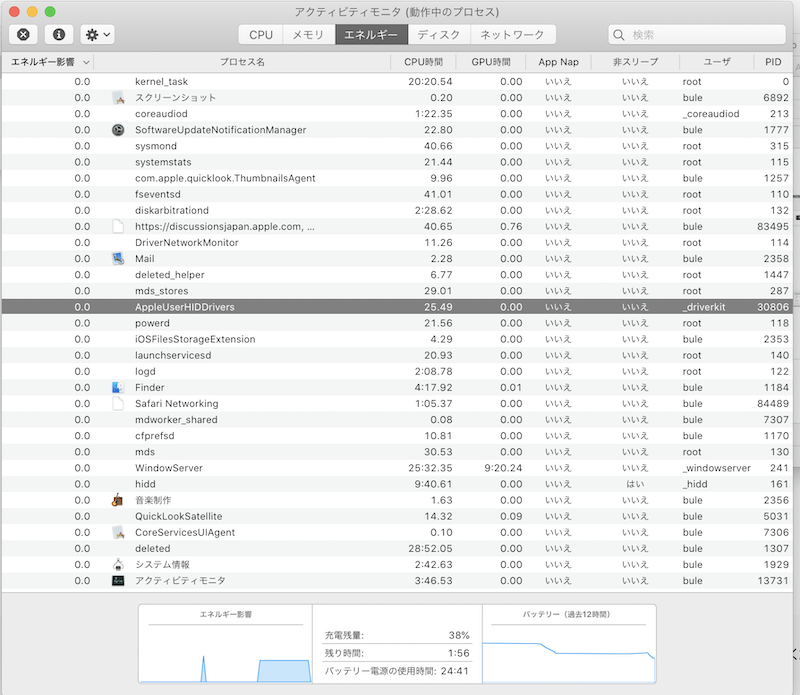The image size is (800, 695).
Task: Click the SoftwareUpdateNotificationManager icon
Action: [x=118, y=130]
